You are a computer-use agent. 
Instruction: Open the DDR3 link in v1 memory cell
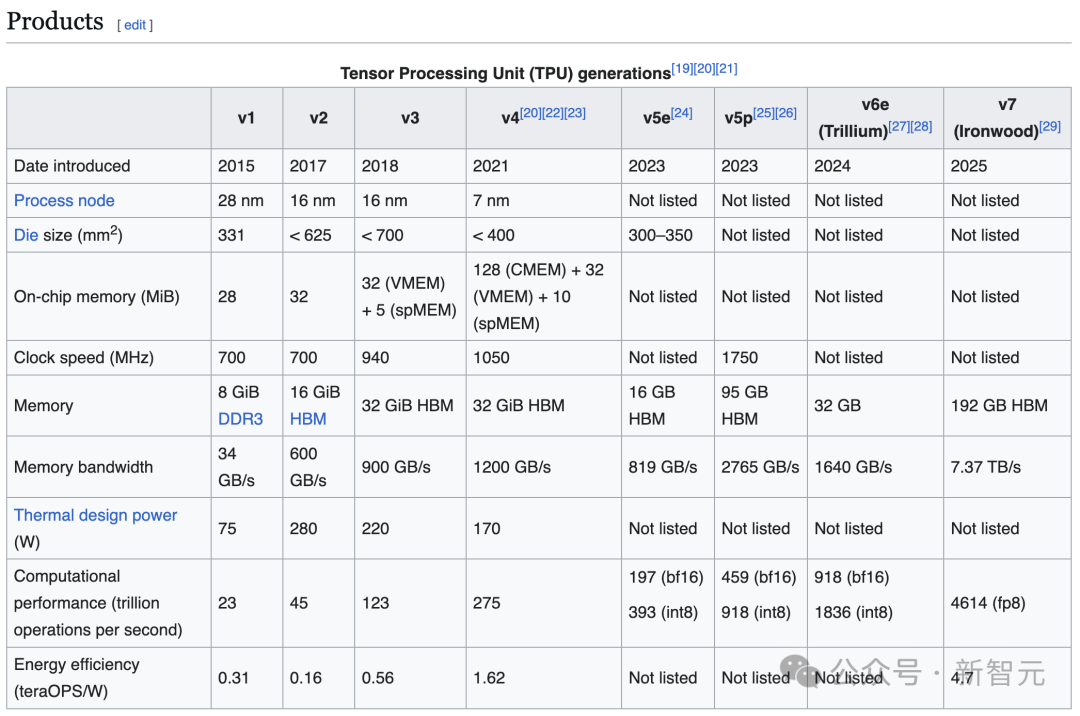pyautogui.click(x=240, y=419)
